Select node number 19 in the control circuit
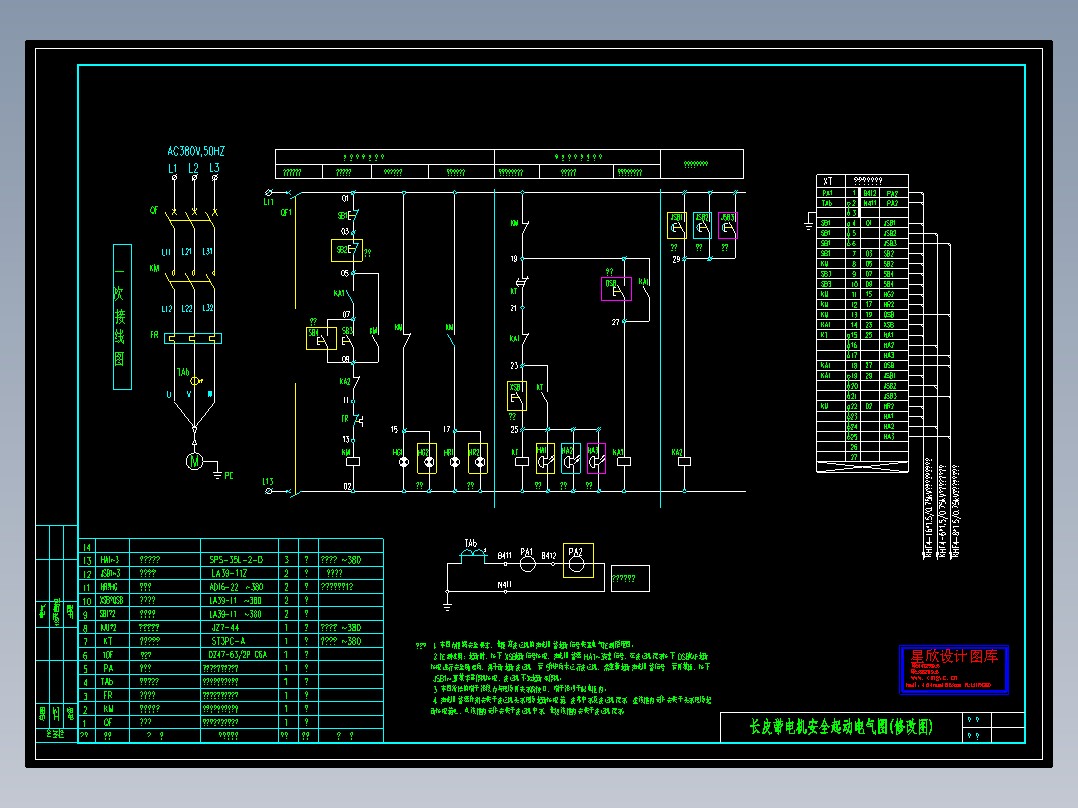 coord(514,259)
